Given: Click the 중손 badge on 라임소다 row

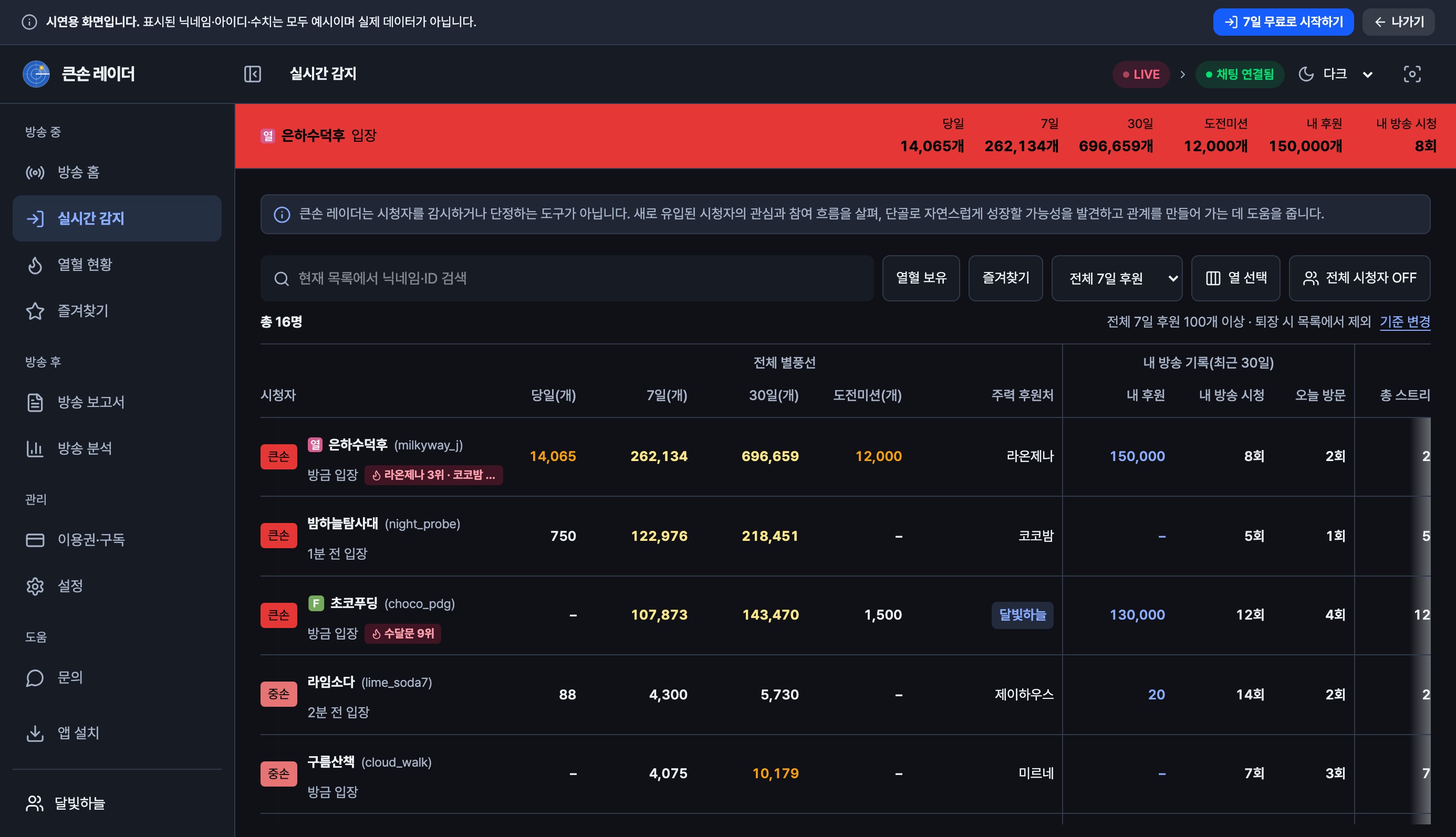Looking at the screenshot, I should [279, 694].
